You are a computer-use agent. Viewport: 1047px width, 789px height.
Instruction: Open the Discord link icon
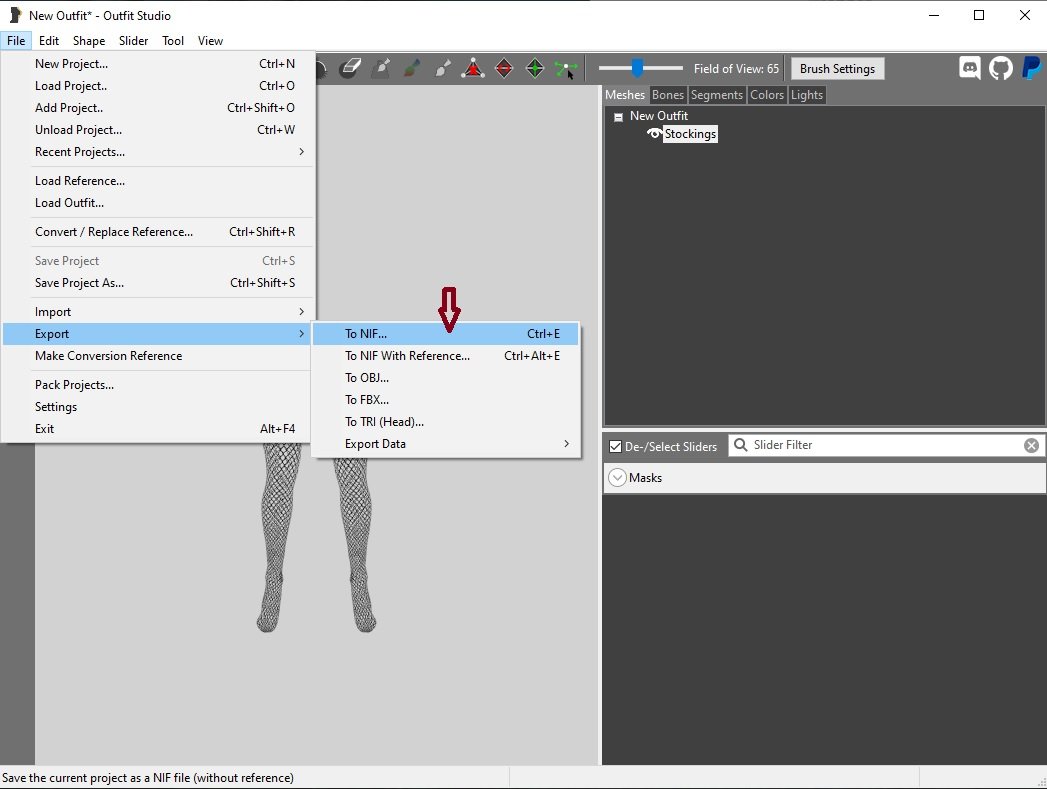(x=969, y=68)
